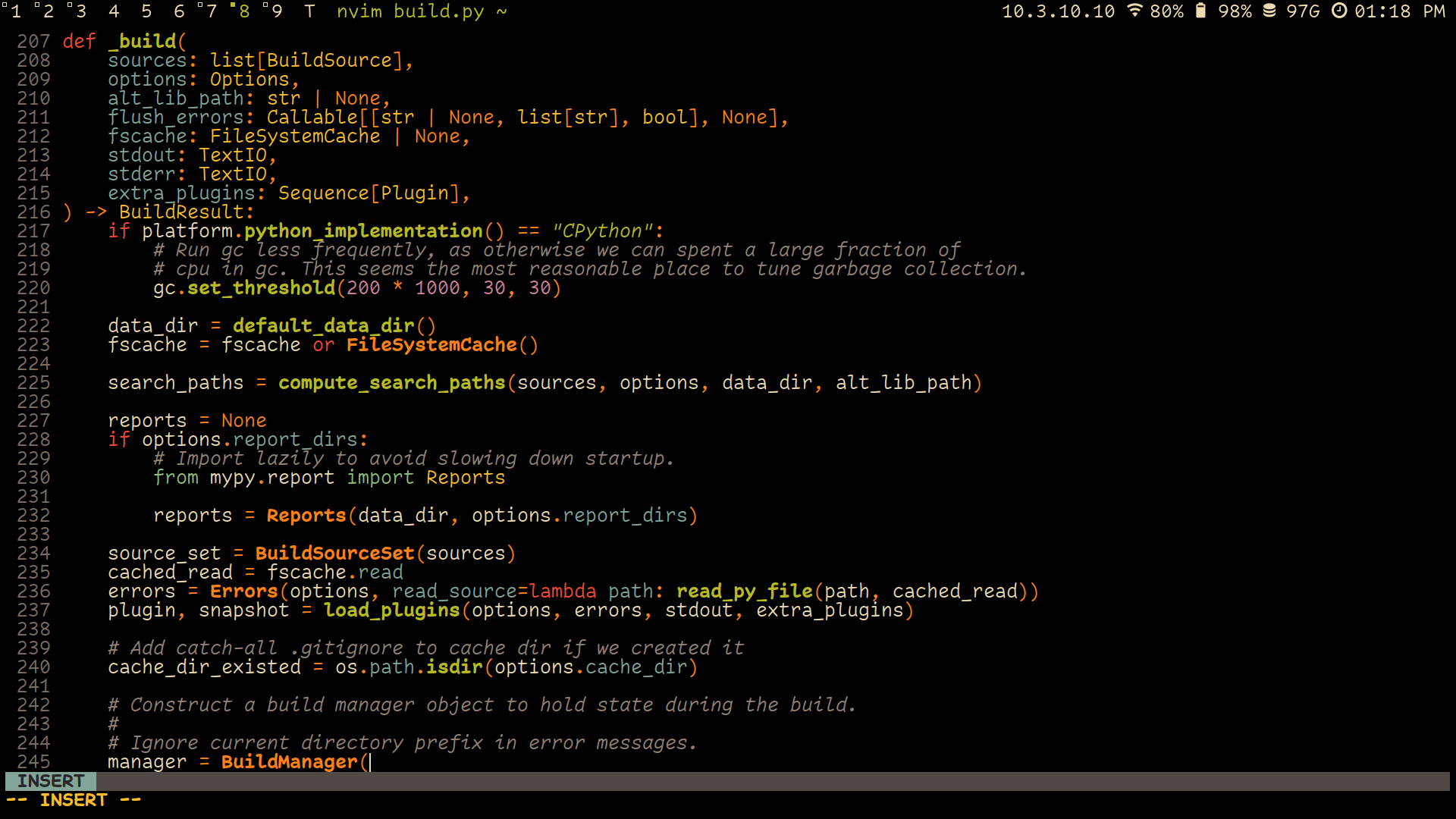
Task: Click the green INSERT label at bottom left
Action: click(50, 780)
